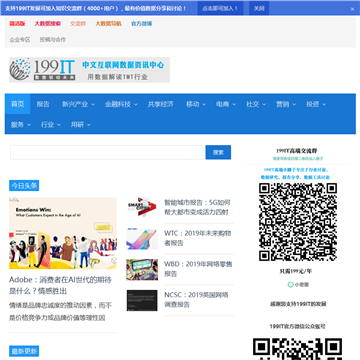Viewport: 360px width, 360px height.
Task: Open the 共享经济 navigation item
Action: (x=161, y=104)
